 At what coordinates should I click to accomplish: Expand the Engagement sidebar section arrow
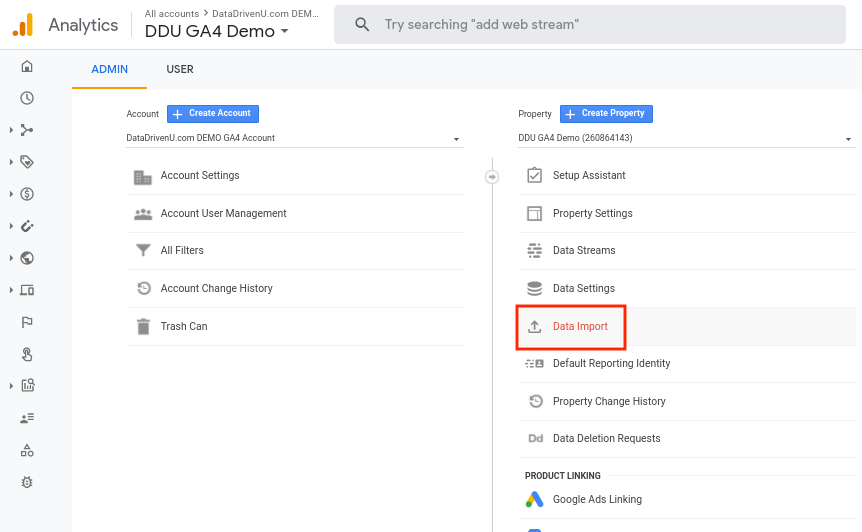click(11, 162)
